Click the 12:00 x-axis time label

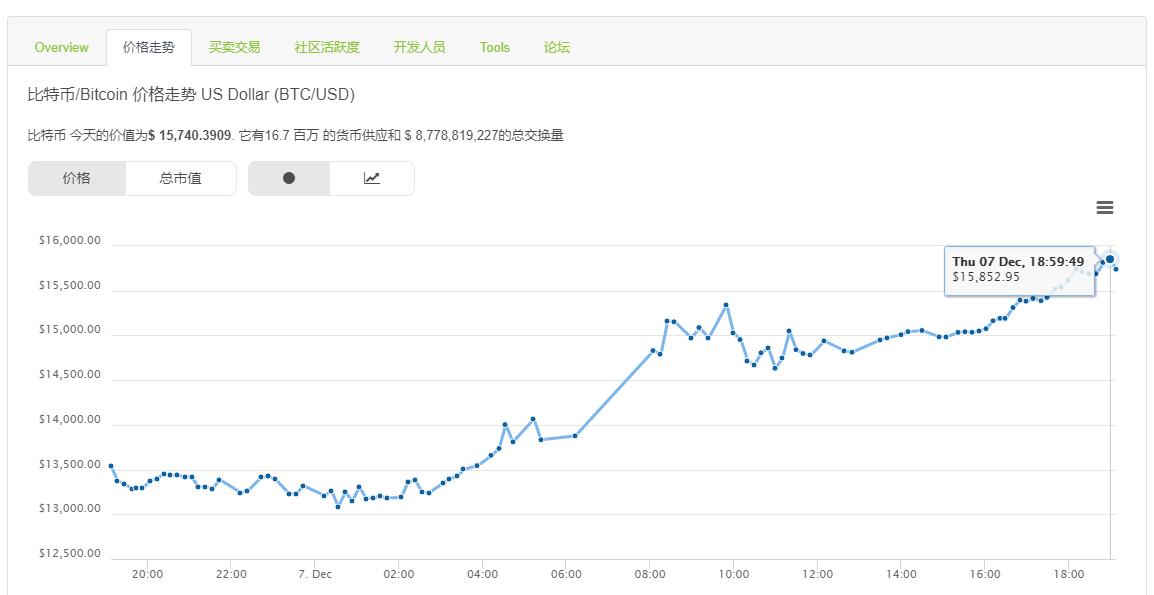pyautogui.click(x=818, y=574)
